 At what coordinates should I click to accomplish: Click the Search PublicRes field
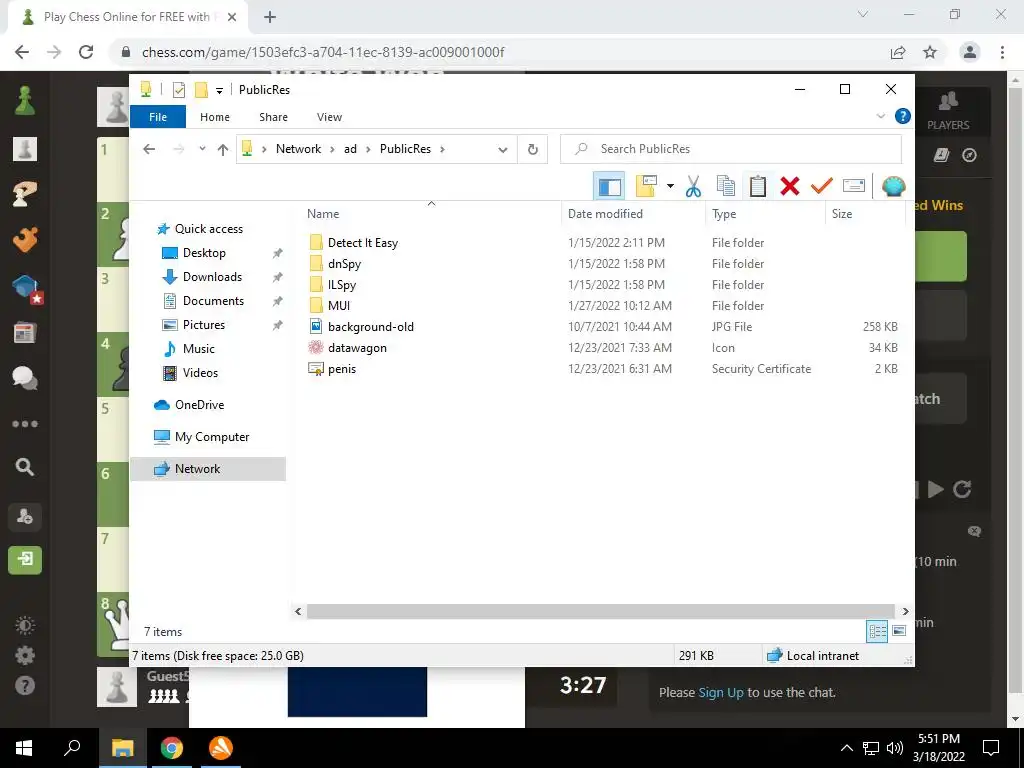click(x=731, y=149)
